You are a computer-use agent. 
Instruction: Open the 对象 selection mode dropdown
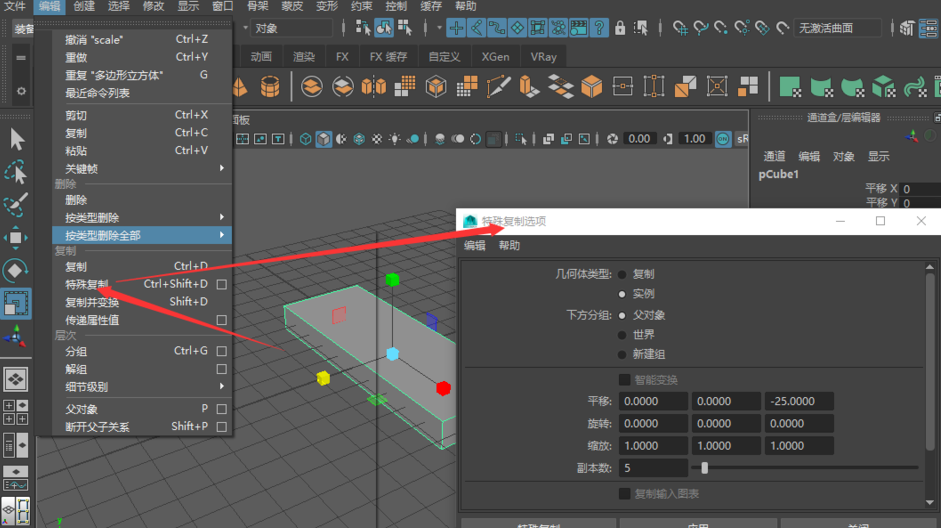[289, 28]
